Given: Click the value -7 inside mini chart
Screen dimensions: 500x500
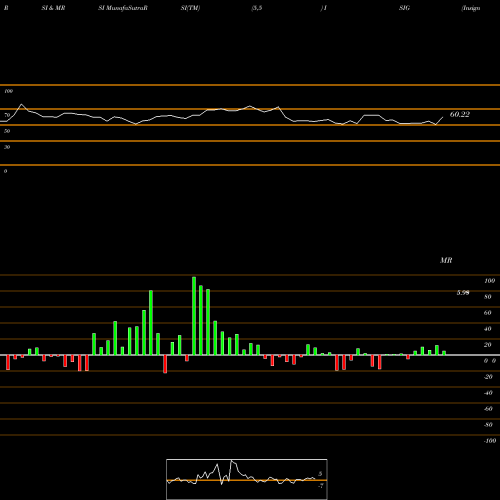Looking at the screenshot, I should [x=321, y=485].
